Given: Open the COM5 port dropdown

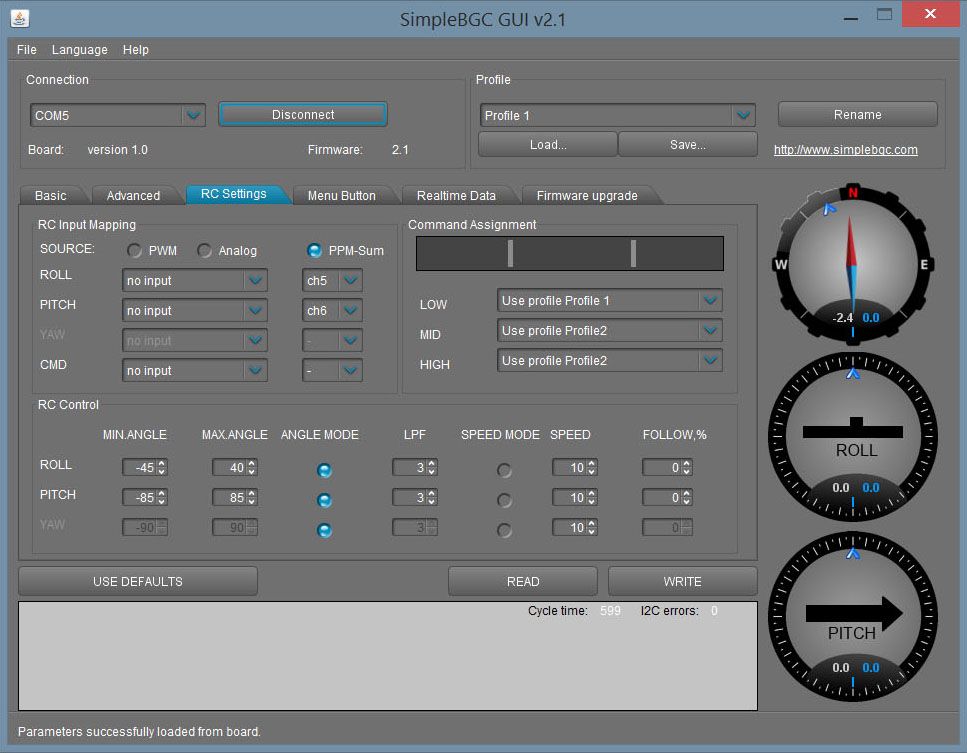Looking at the screenshot, I should (x=193, y=115).
